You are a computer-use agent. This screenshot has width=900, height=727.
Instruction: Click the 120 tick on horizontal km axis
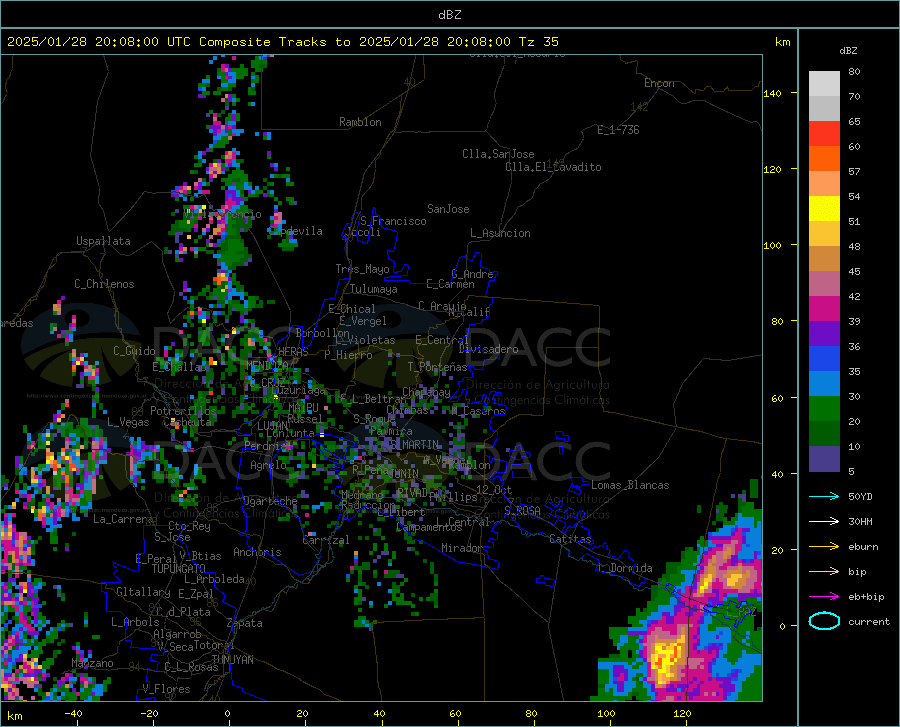682,714
